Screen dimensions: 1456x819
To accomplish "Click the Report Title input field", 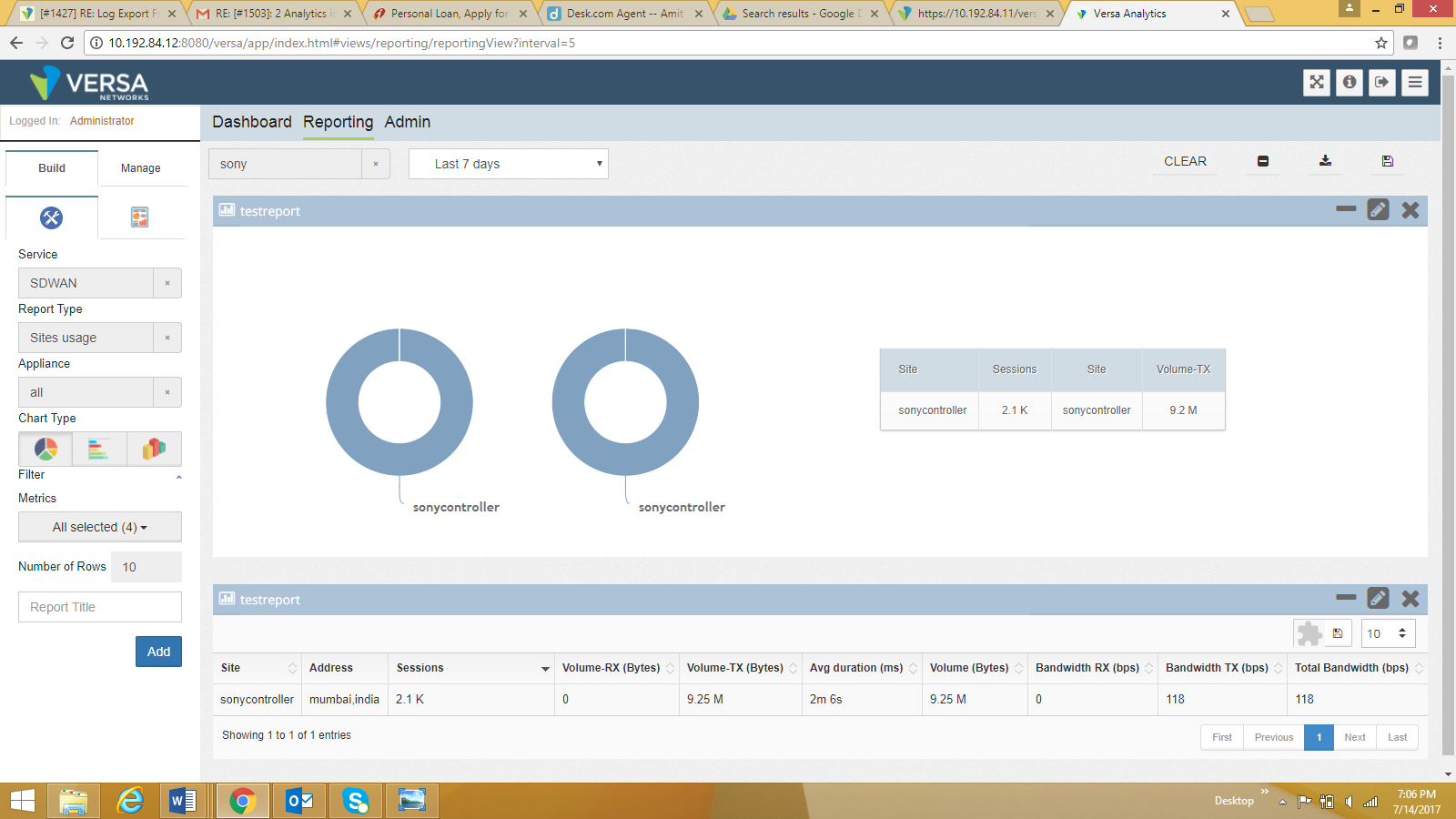I will click(x=100, y=607).
